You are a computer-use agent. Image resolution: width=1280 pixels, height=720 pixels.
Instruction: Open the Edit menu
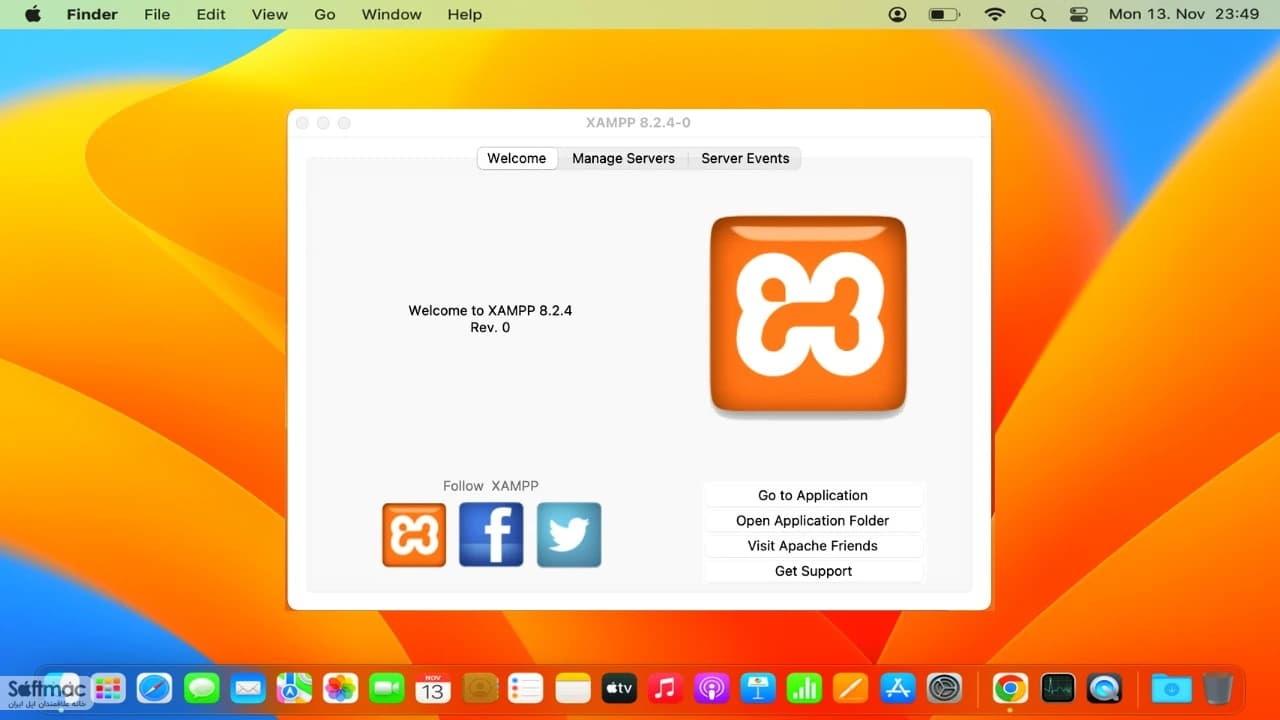click(x=211, y=14)
